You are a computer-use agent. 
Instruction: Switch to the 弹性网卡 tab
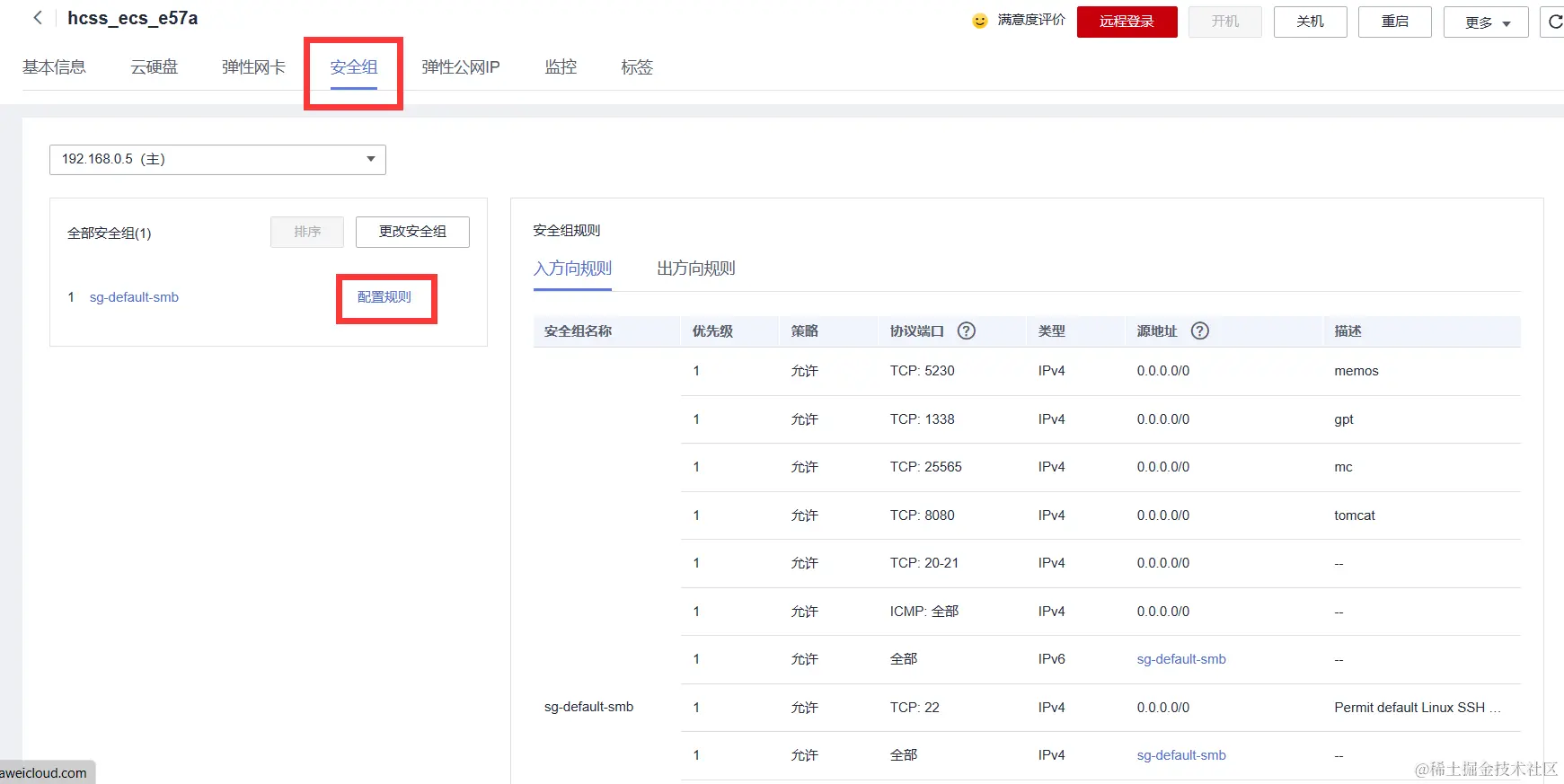[253, 67]
